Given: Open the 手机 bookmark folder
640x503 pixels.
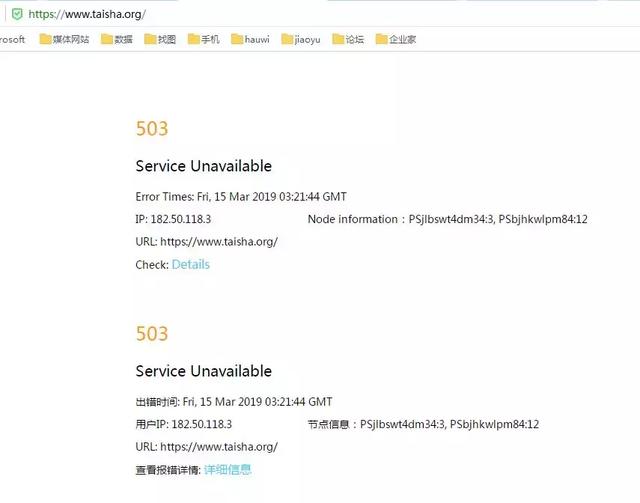Looking at the screenshot, I should (203, 39).
